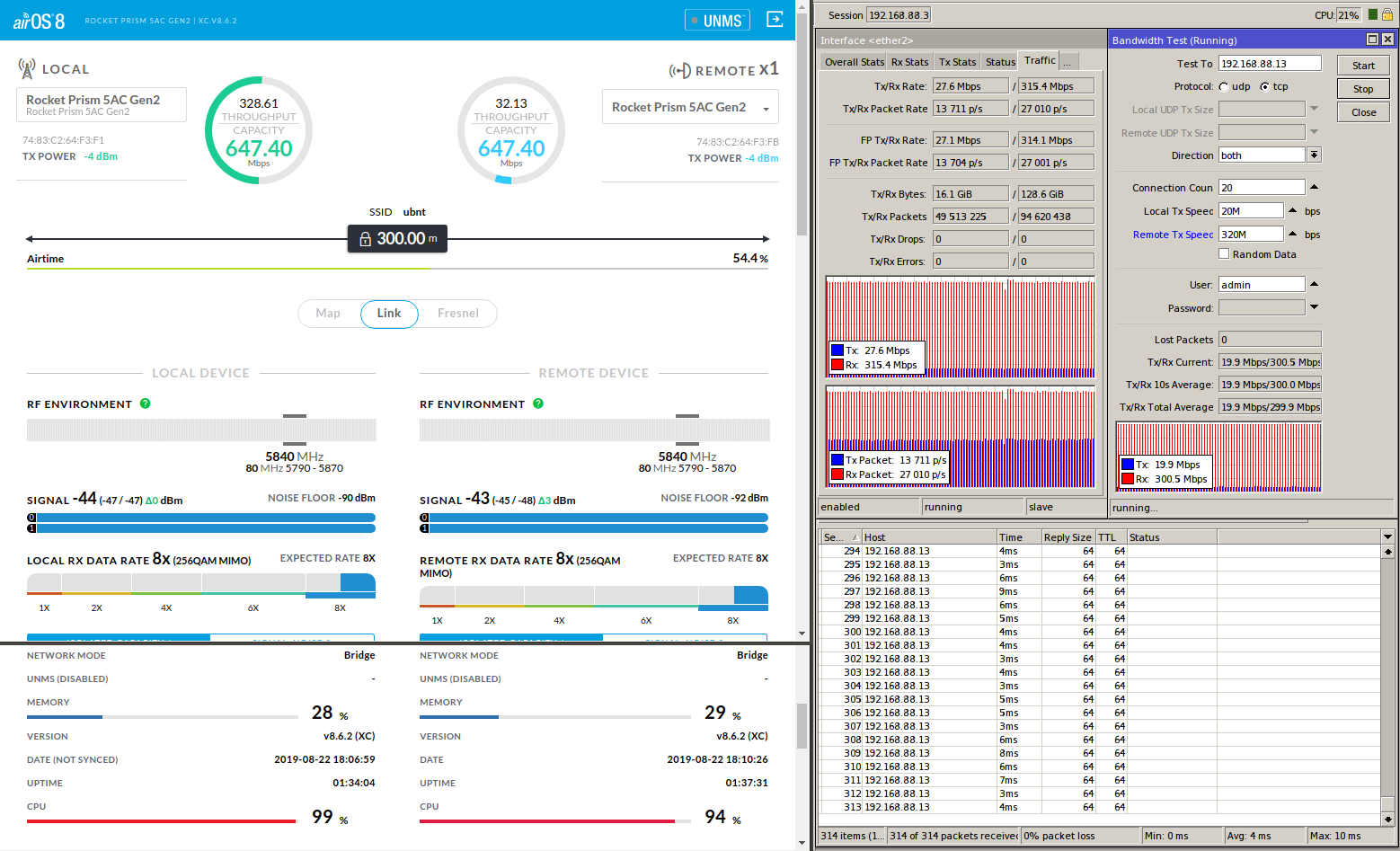Expand remote device Rocket Prism selector
The image size is (1400, 851).
coord(766,109)
